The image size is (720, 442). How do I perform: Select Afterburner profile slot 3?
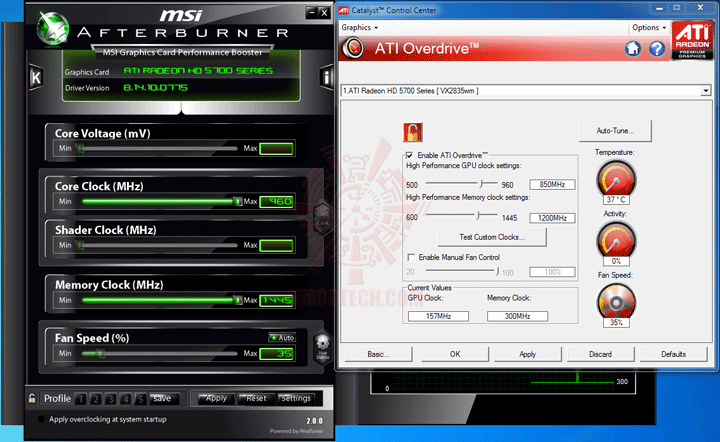[x=110, y=398]
